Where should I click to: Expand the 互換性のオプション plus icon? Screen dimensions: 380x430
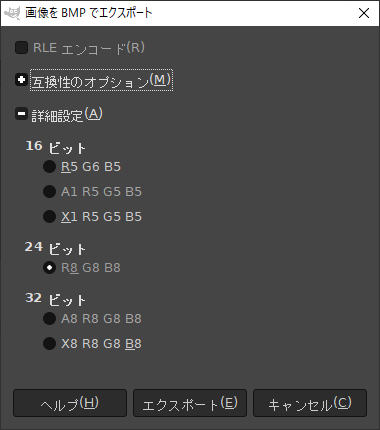tap(21, 80)
